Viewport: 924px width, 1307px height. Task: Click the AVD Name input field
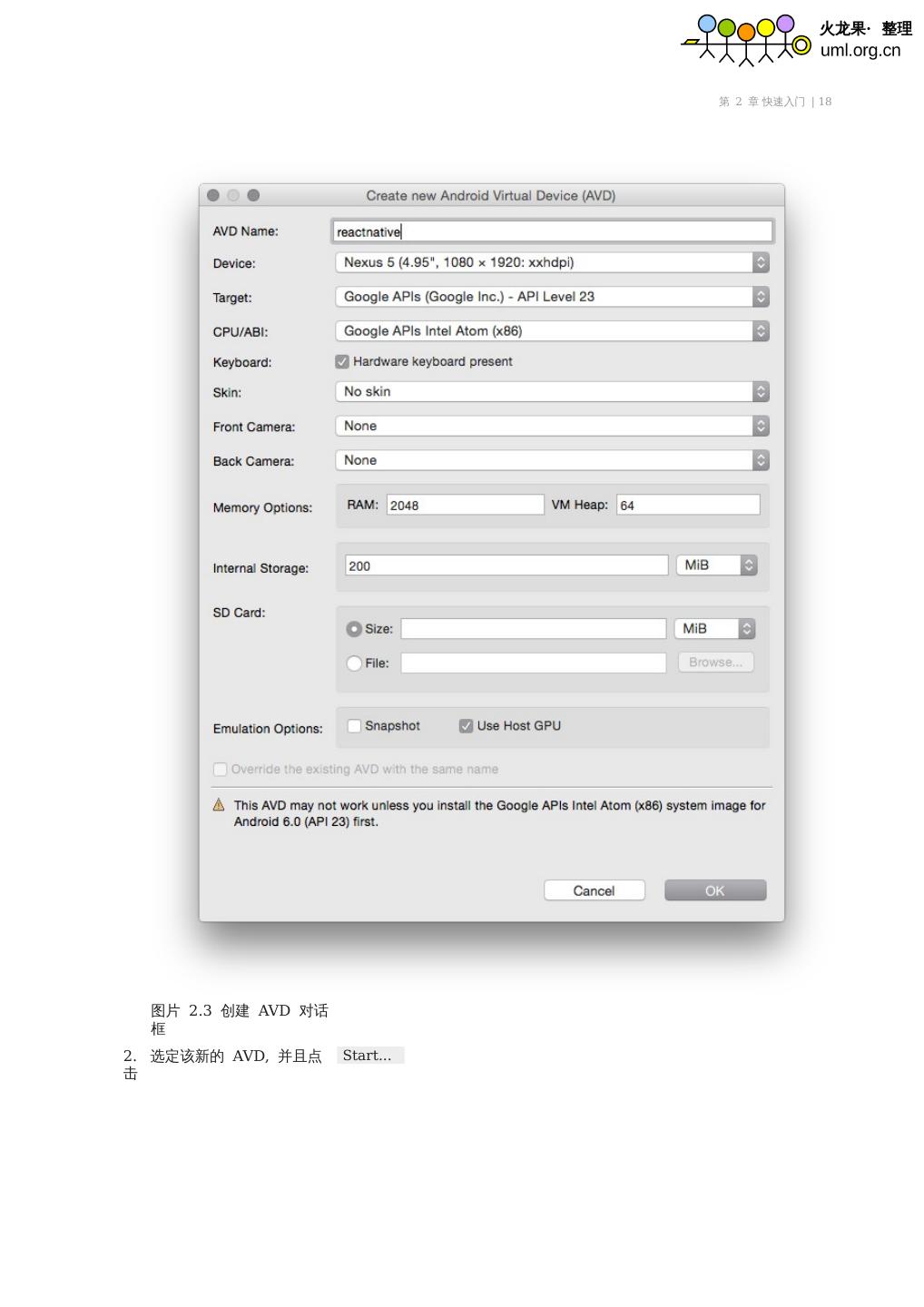click(552, 231)
